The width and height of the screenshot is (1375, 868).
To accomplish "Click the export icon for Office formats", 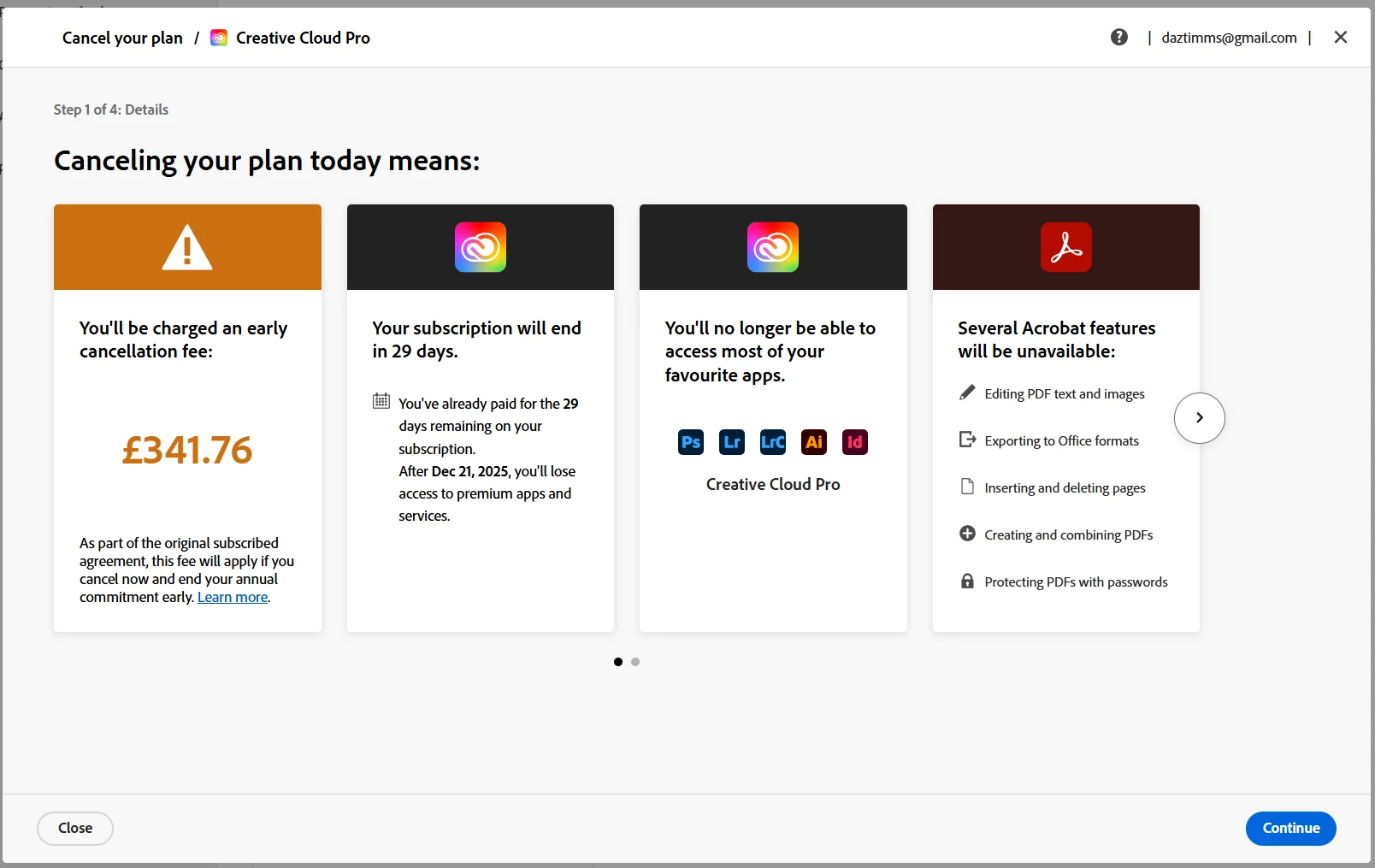I will (x=967, y=440).
